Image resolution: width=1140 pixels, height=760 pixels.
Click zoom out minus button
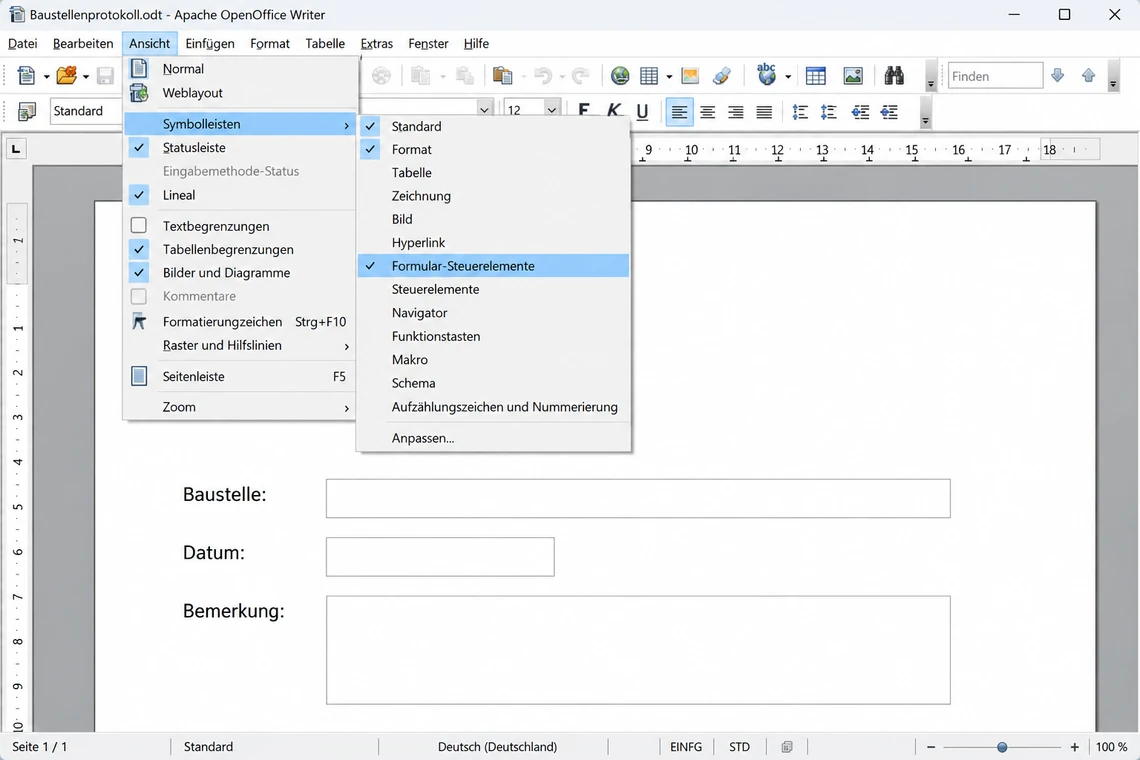(931, 747)
